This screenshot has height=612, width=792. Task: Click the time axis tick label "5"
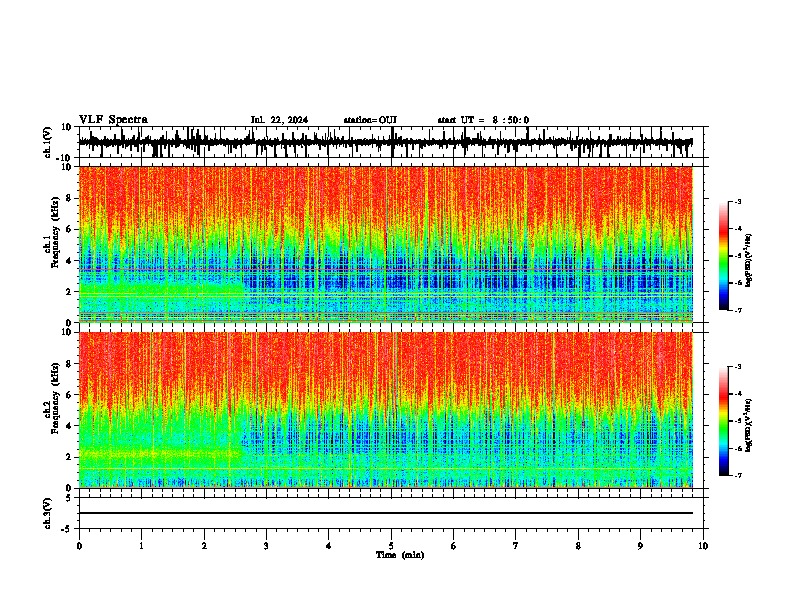pyautogui.click(x=391, y=546)
